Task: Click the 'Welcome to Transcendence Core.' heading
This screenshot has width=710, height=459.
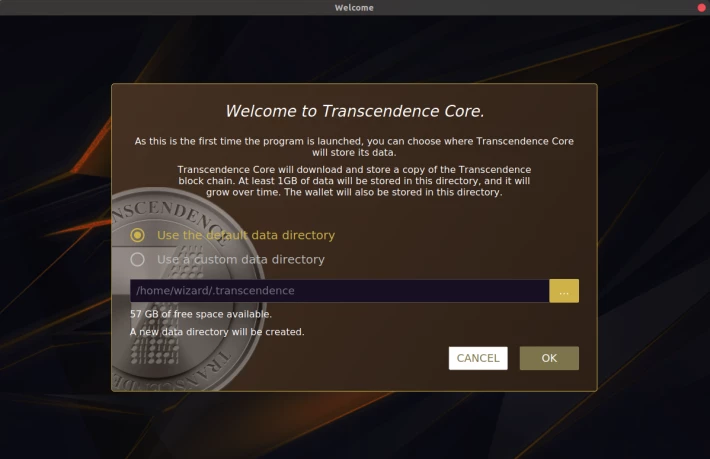Action: (x=355, y=111)
